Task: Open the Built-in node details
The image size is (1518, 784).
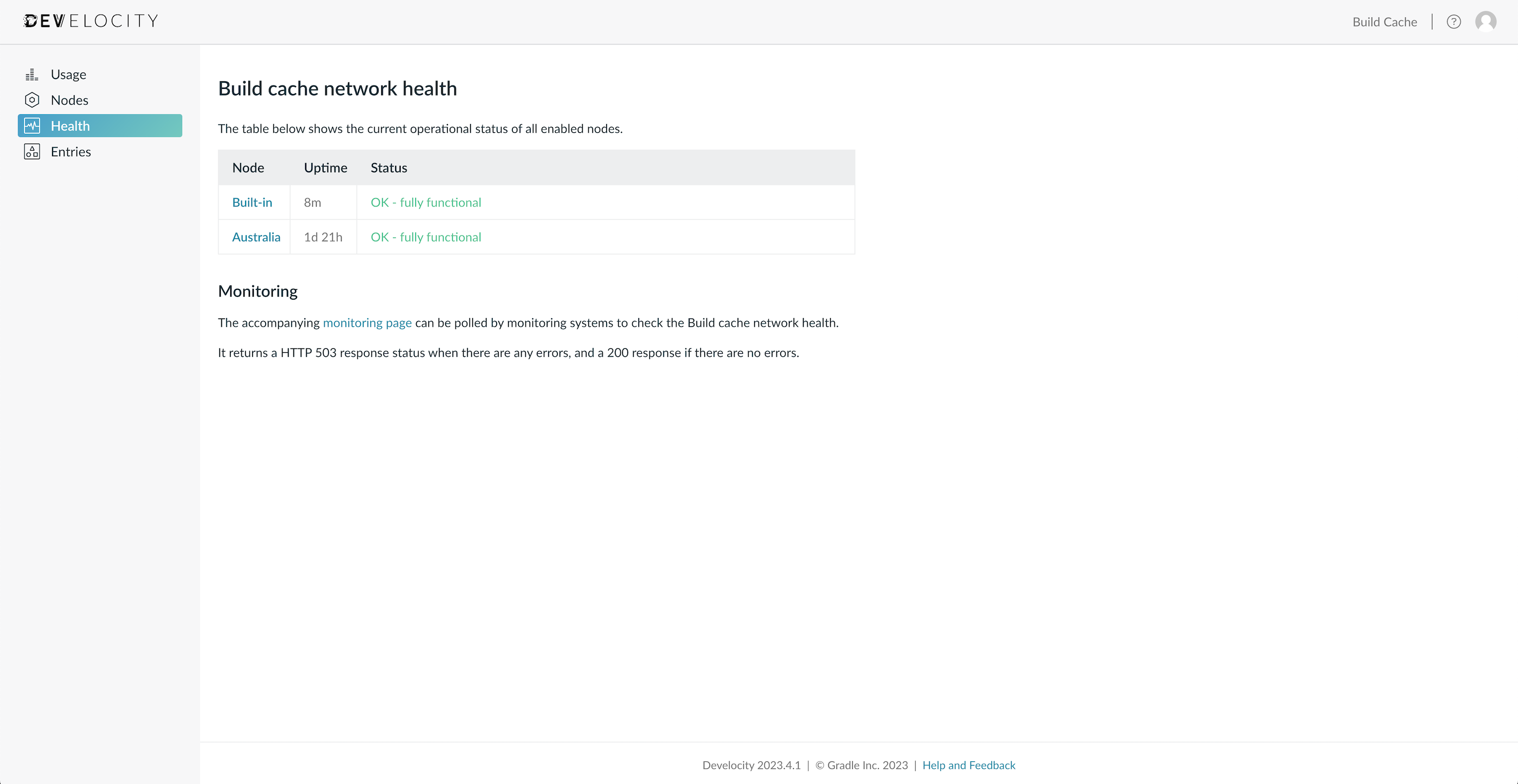Action: [252, 202]
